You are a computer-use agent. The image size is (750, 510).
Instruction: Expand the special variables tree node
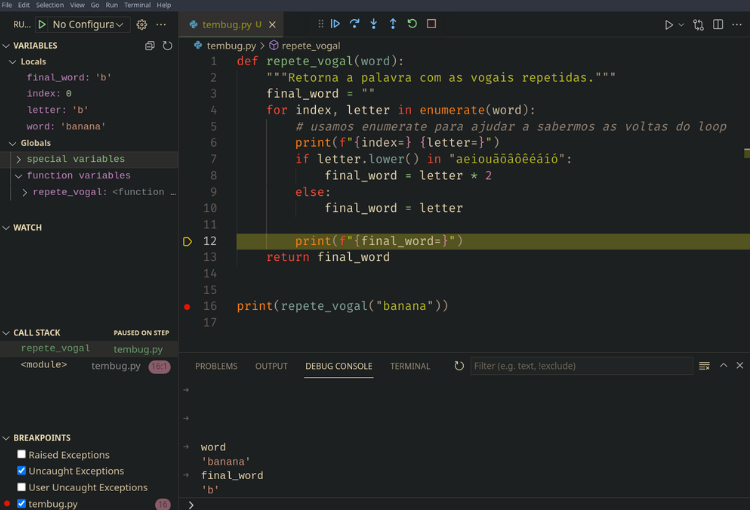[x=18, y=159]
